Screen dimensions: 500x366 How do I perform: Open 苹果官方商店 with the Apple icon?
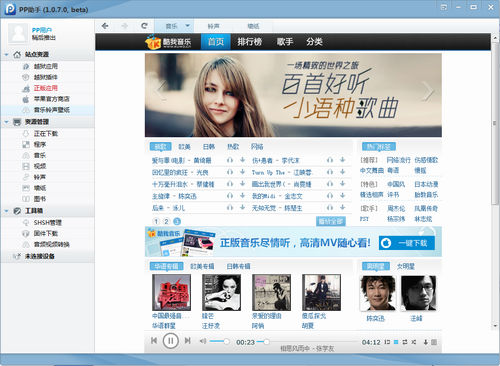(26, 99)
